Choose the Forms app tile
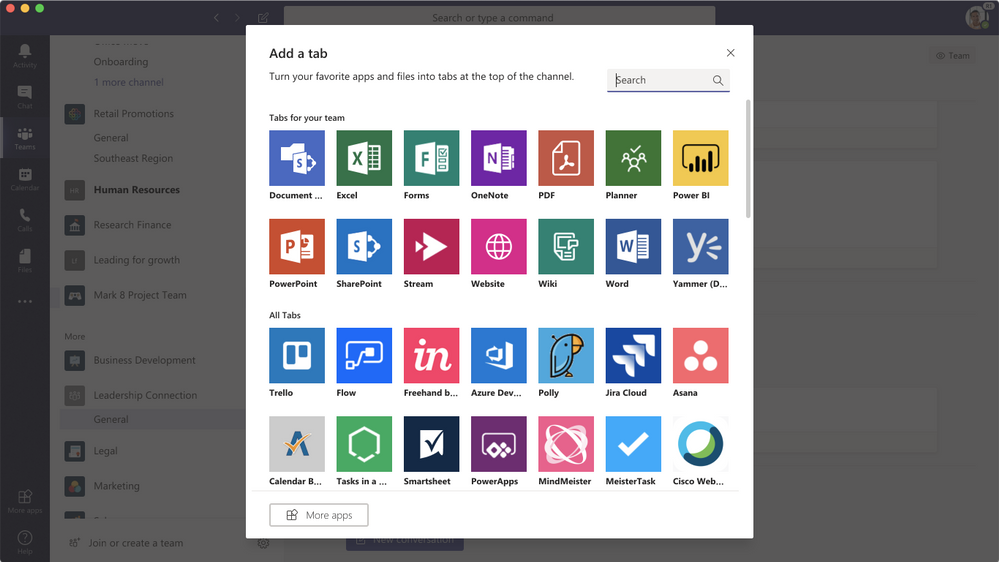The image size is (999, 562). pyautogui.click(x=431, y=158)
